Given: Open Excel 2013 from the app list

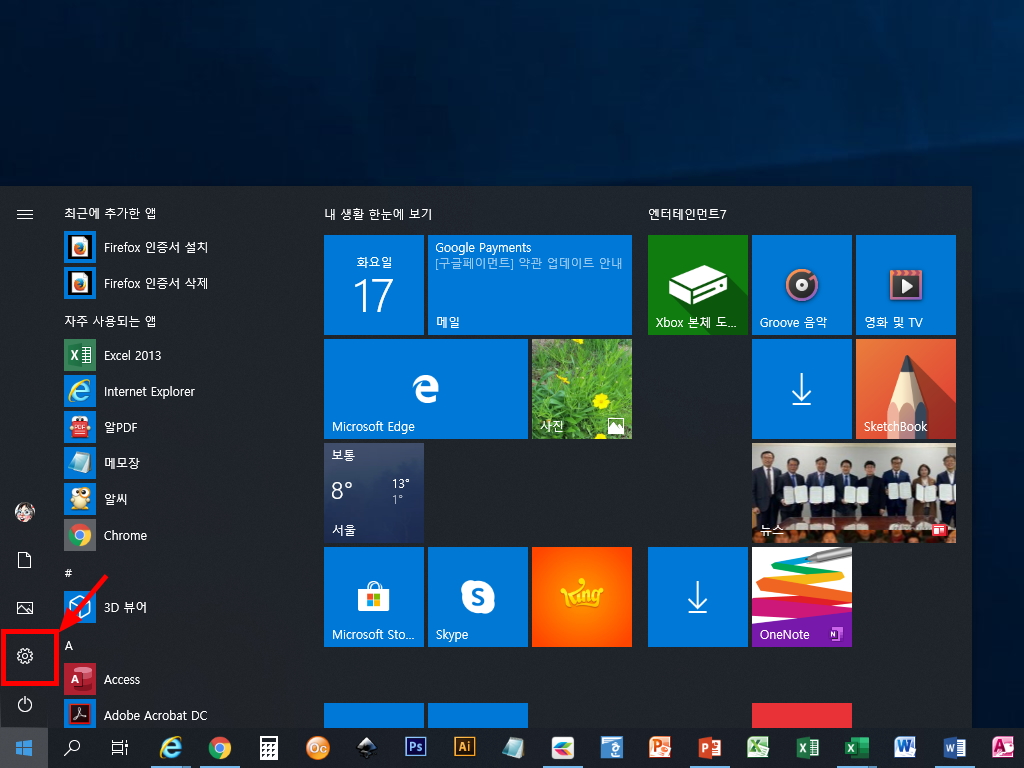Looking at the screenshot, I should pyautogui.click(x=114, y=355).
